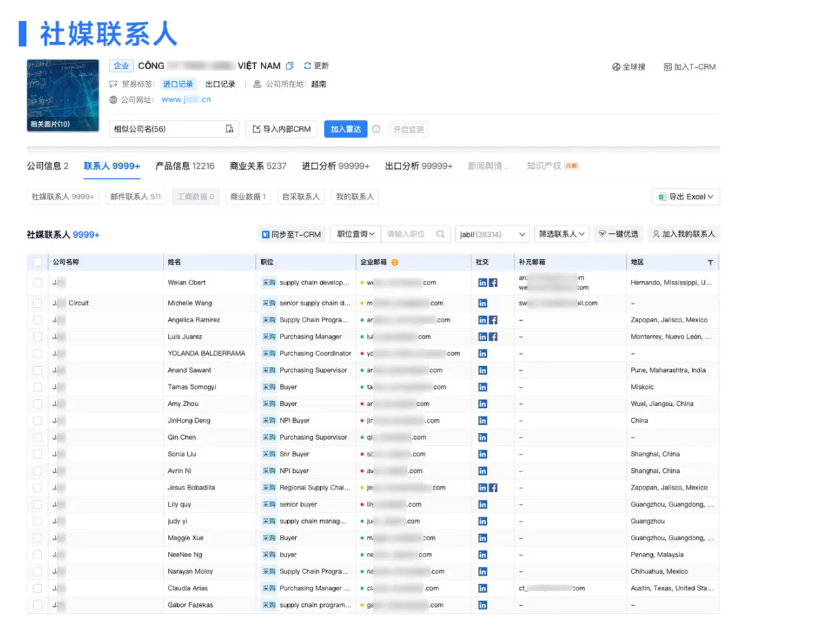The width and height of the screenshot is (814, 638).
Task: Switch to 产品信息 12216 tab
Action: point(185,166)
